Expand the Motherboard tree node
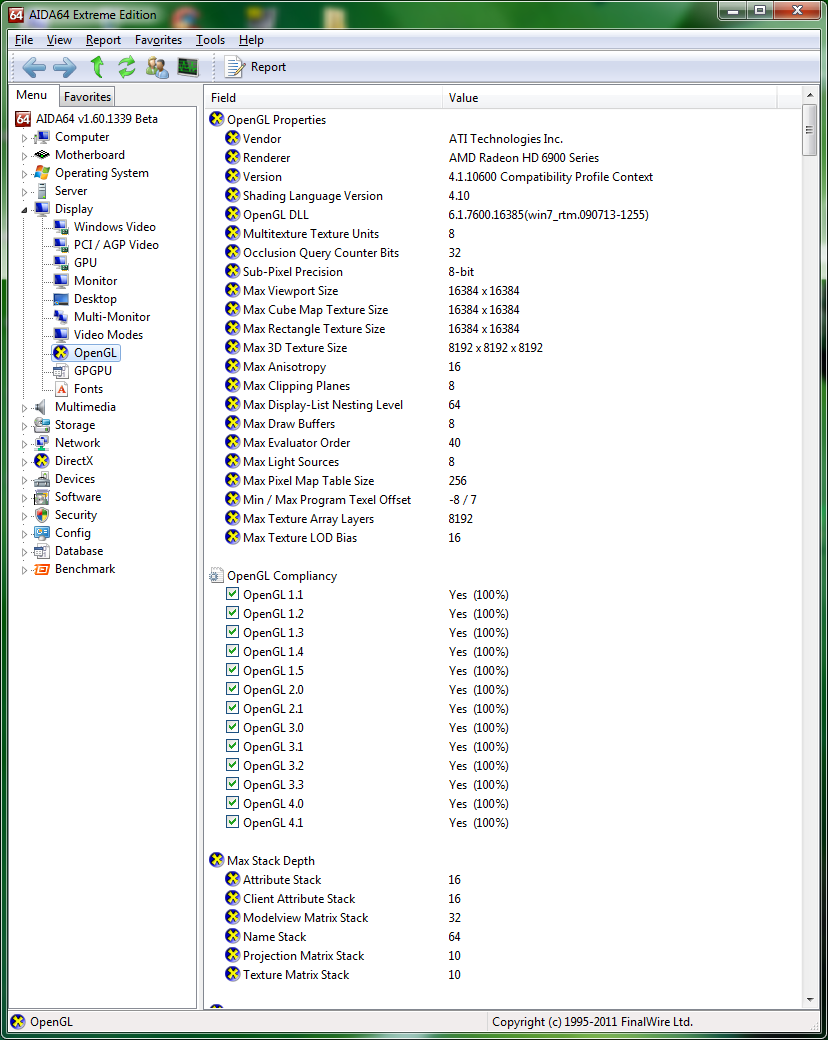828x1040 pixels. pyautogui.click(x=25, y=156)
